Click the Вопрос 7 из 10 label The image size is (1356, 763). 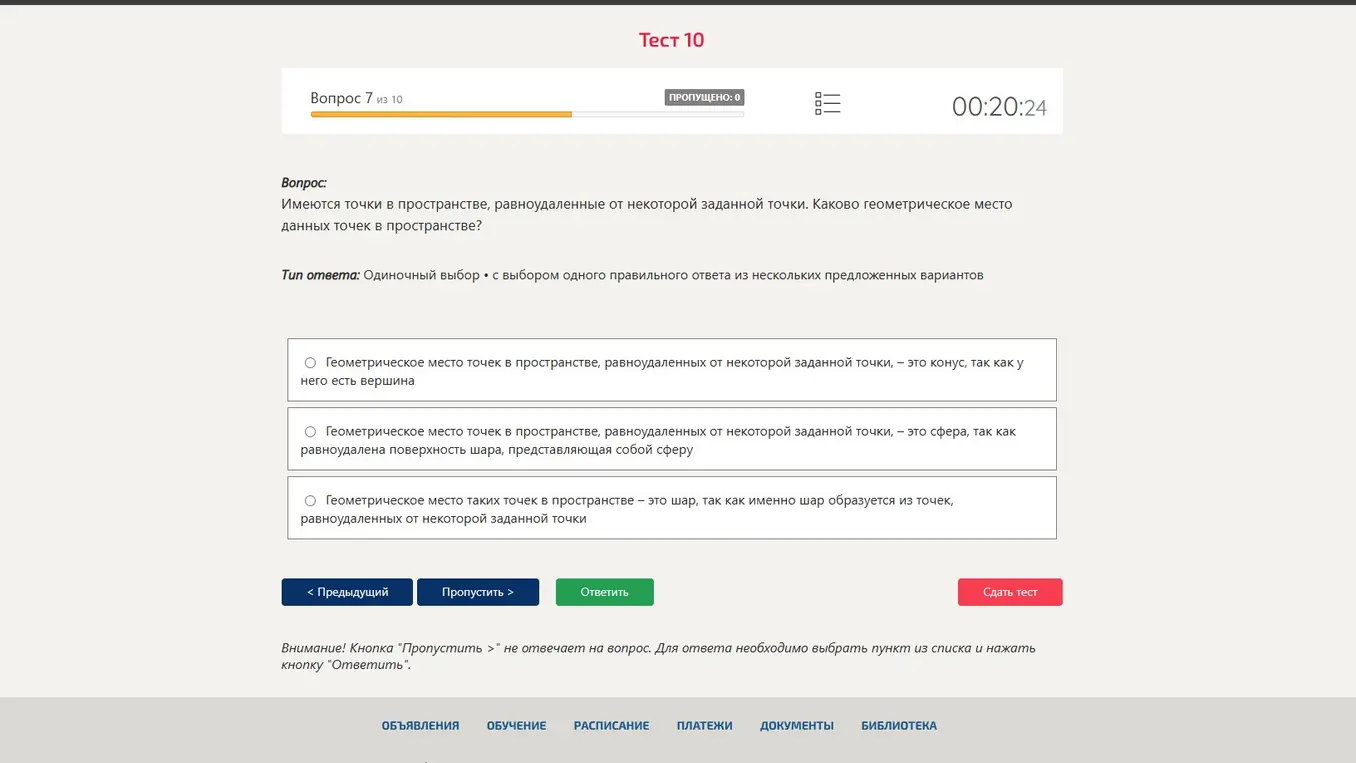point(356,98)
